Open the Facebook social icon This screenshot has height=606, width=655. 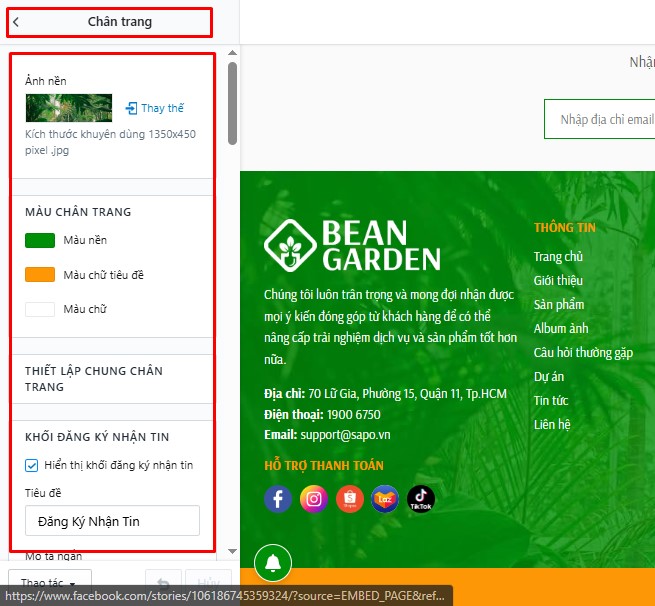coord(278,499)
